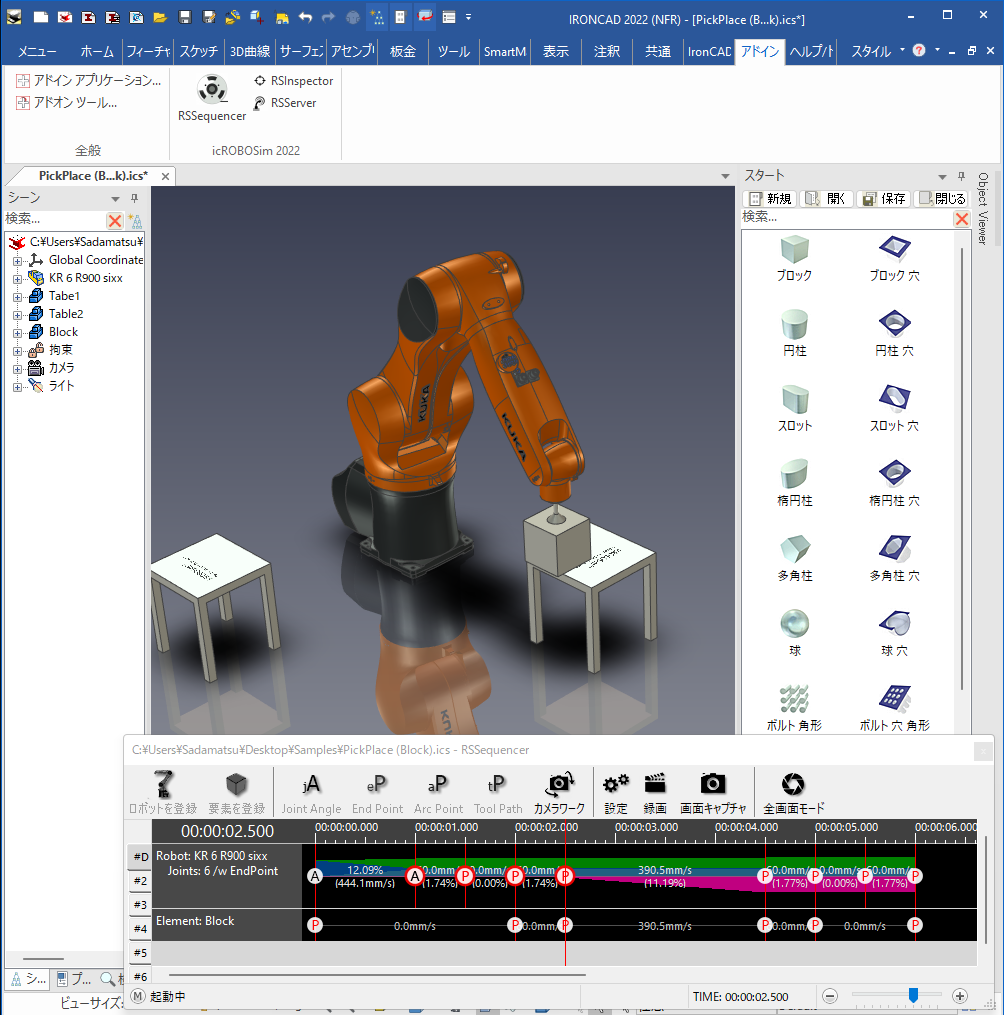Open the RSSequencer add-in
1004x1015 pixels.
click(x=211, y=98)
